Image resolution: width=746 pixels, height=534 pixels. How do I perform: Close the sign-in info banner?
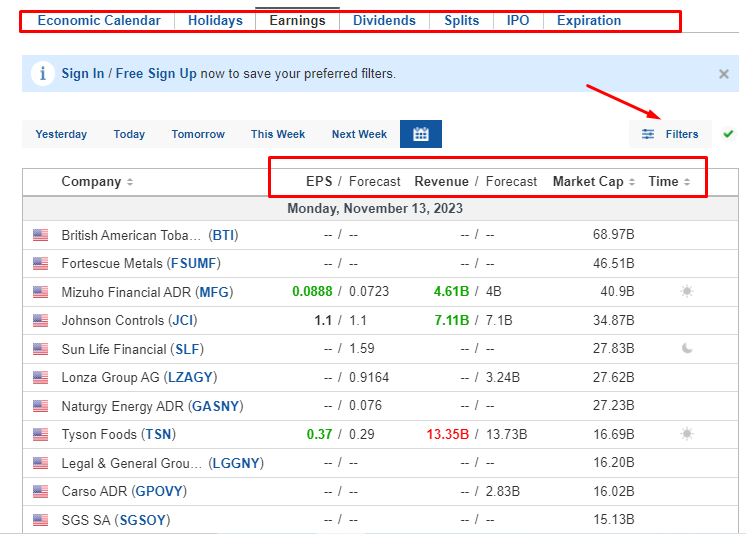[x=724, y=74]
